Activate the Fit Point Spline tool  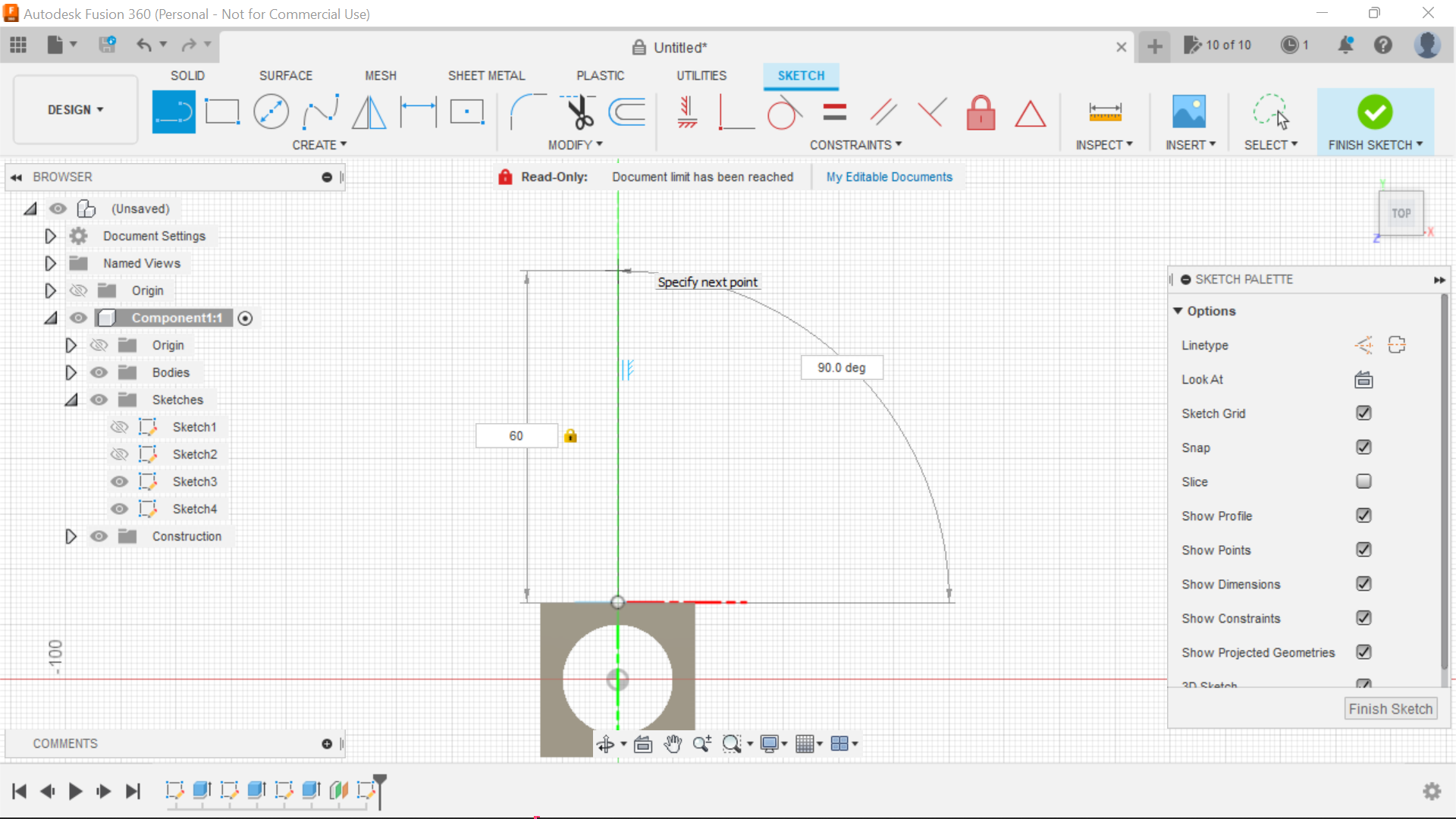[x=319, y=111]
